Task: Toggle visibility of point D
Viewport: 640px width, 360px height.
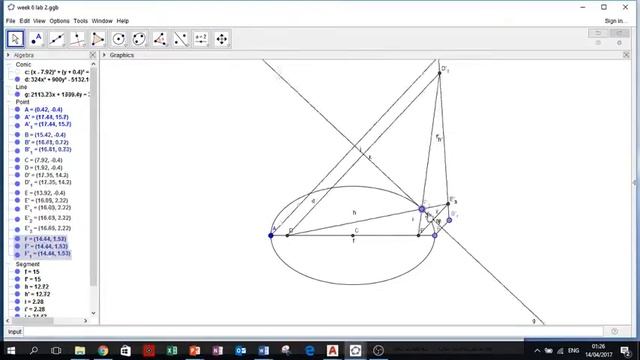Action: (x=18, y=167)
